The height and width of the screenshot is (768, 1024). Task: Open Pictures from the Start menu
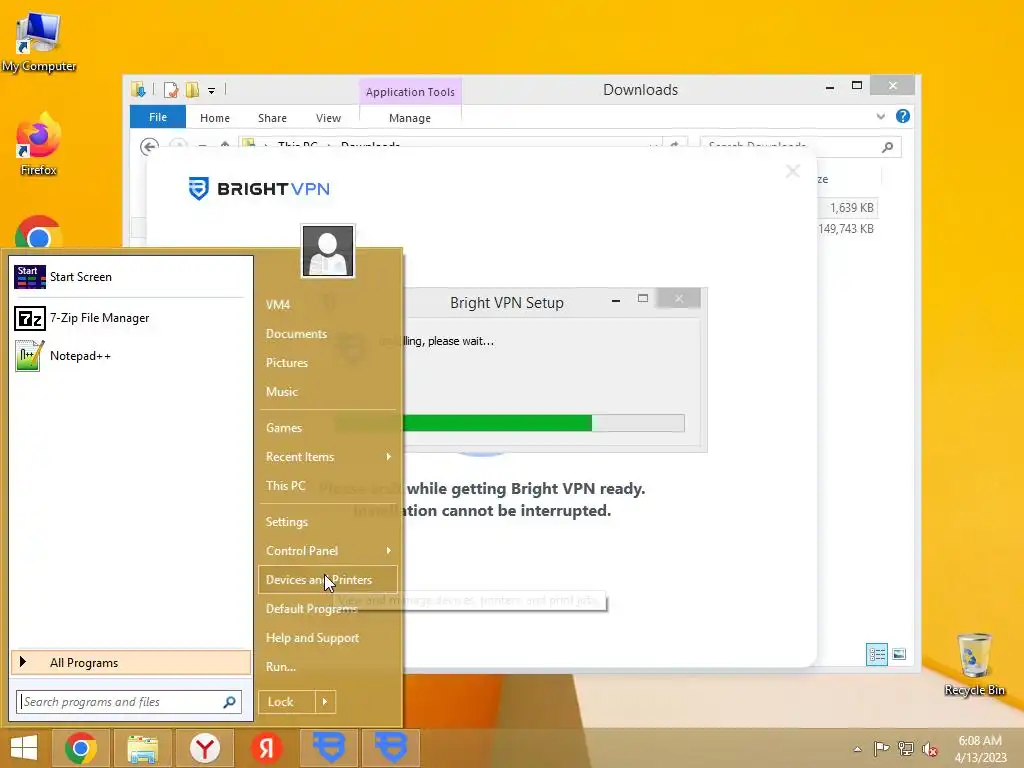pos(287,362)
